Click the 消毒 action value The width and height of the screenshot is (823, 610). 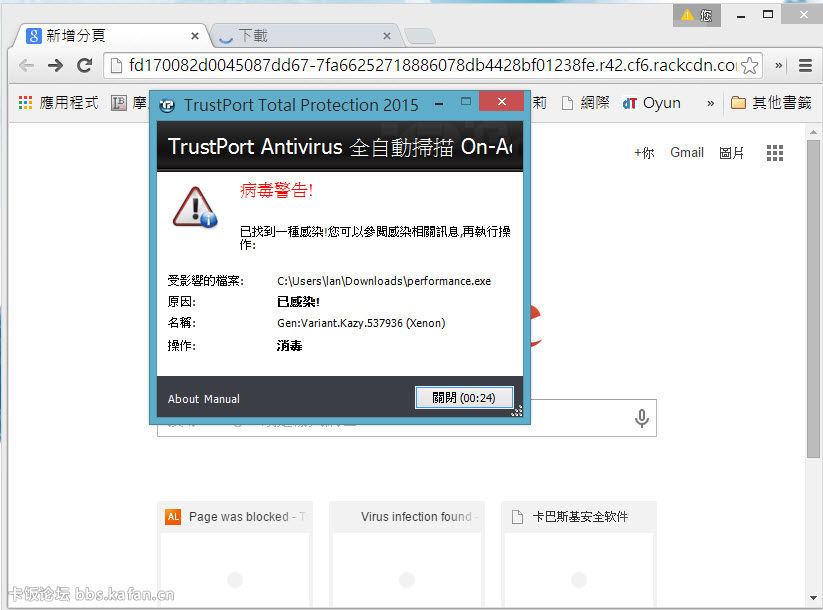(289, 345)
